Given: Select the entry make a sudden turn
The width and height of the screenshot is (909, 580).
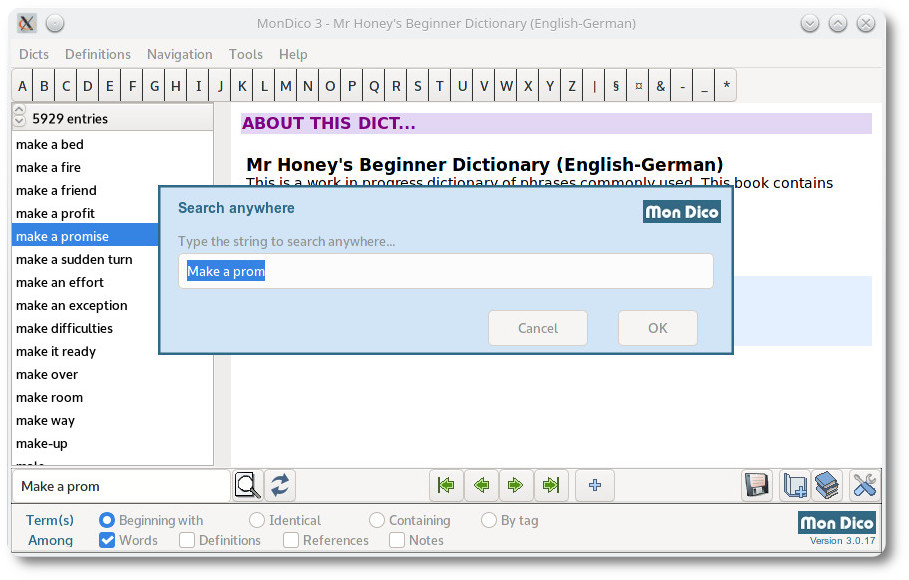Looking at the screenshot, I should click(x=85, y=259).
